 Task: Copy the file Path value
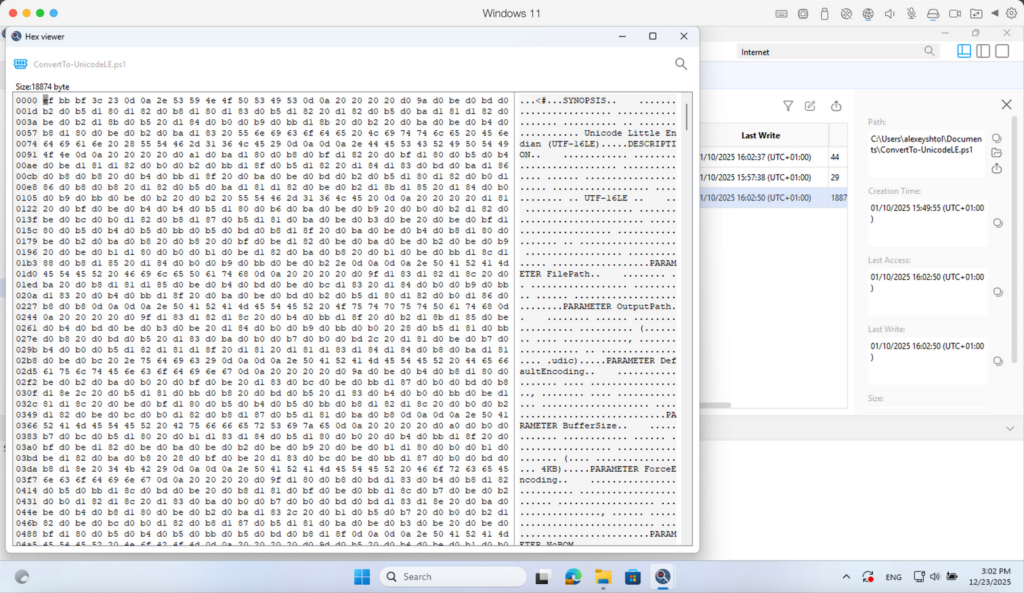coord(996,138)
